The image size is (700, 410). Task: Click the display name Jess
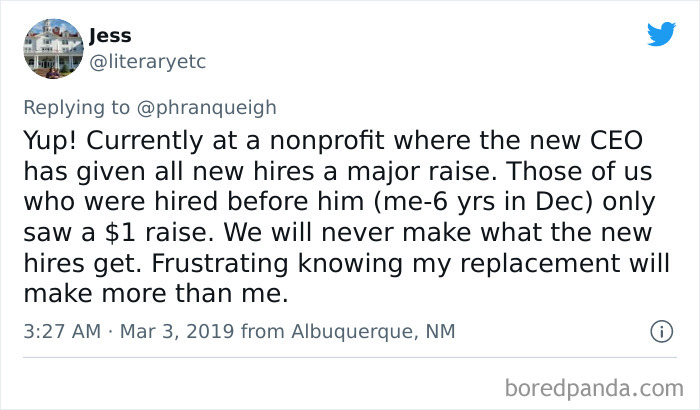110,36
